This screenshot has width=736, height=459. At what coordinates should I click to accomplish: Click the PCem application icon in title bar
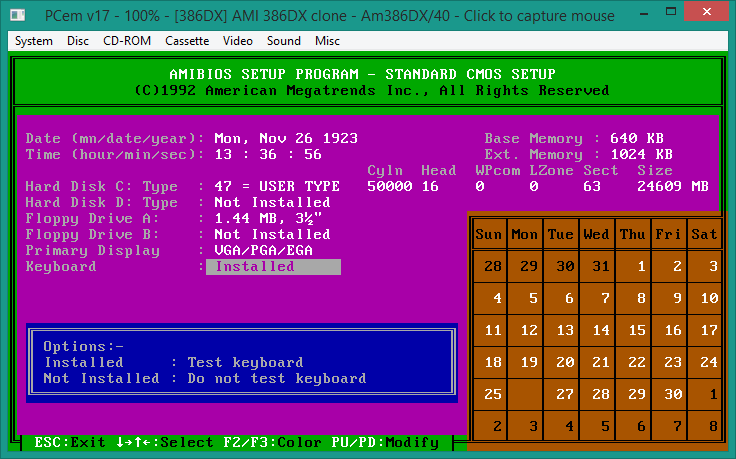pos(18,15)
